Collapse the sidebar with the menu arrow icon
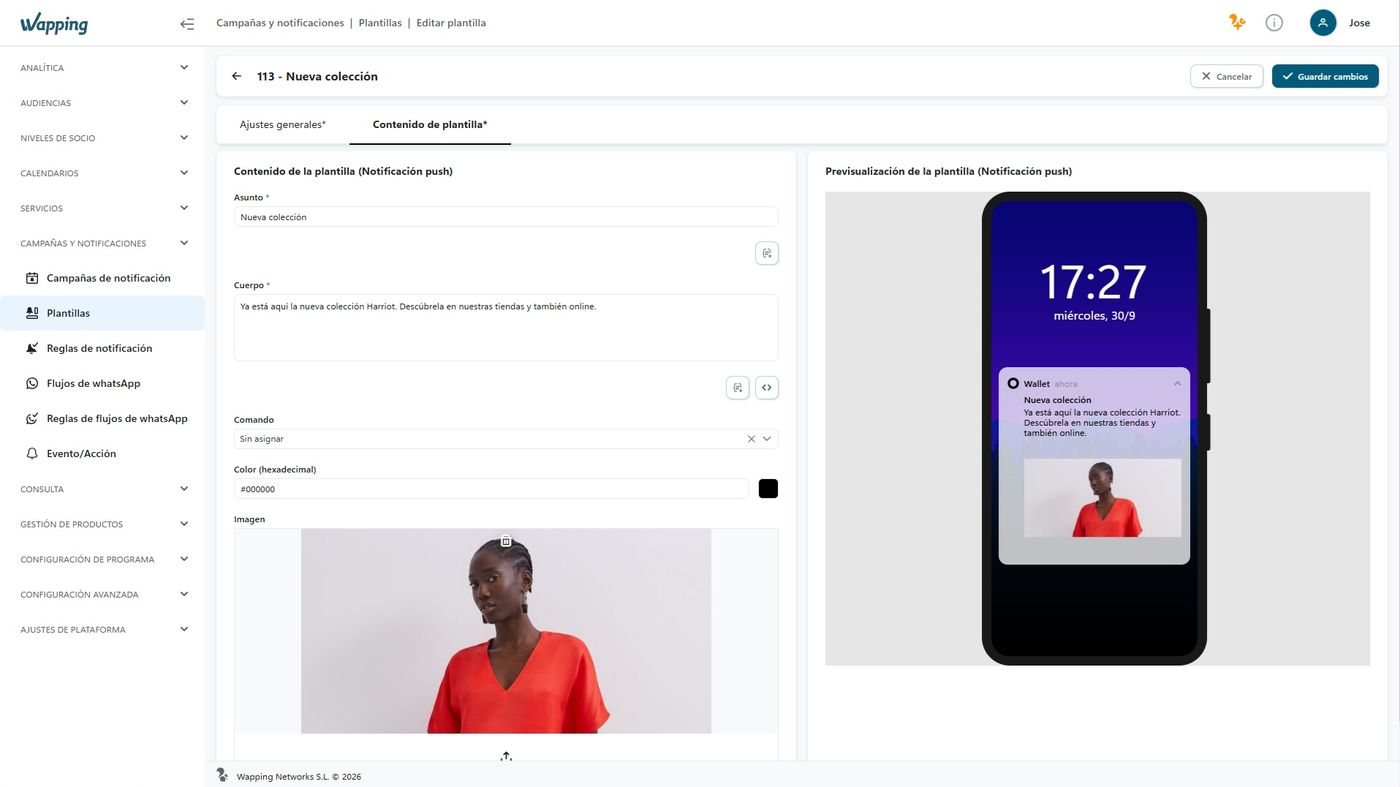 click(187, 23)
